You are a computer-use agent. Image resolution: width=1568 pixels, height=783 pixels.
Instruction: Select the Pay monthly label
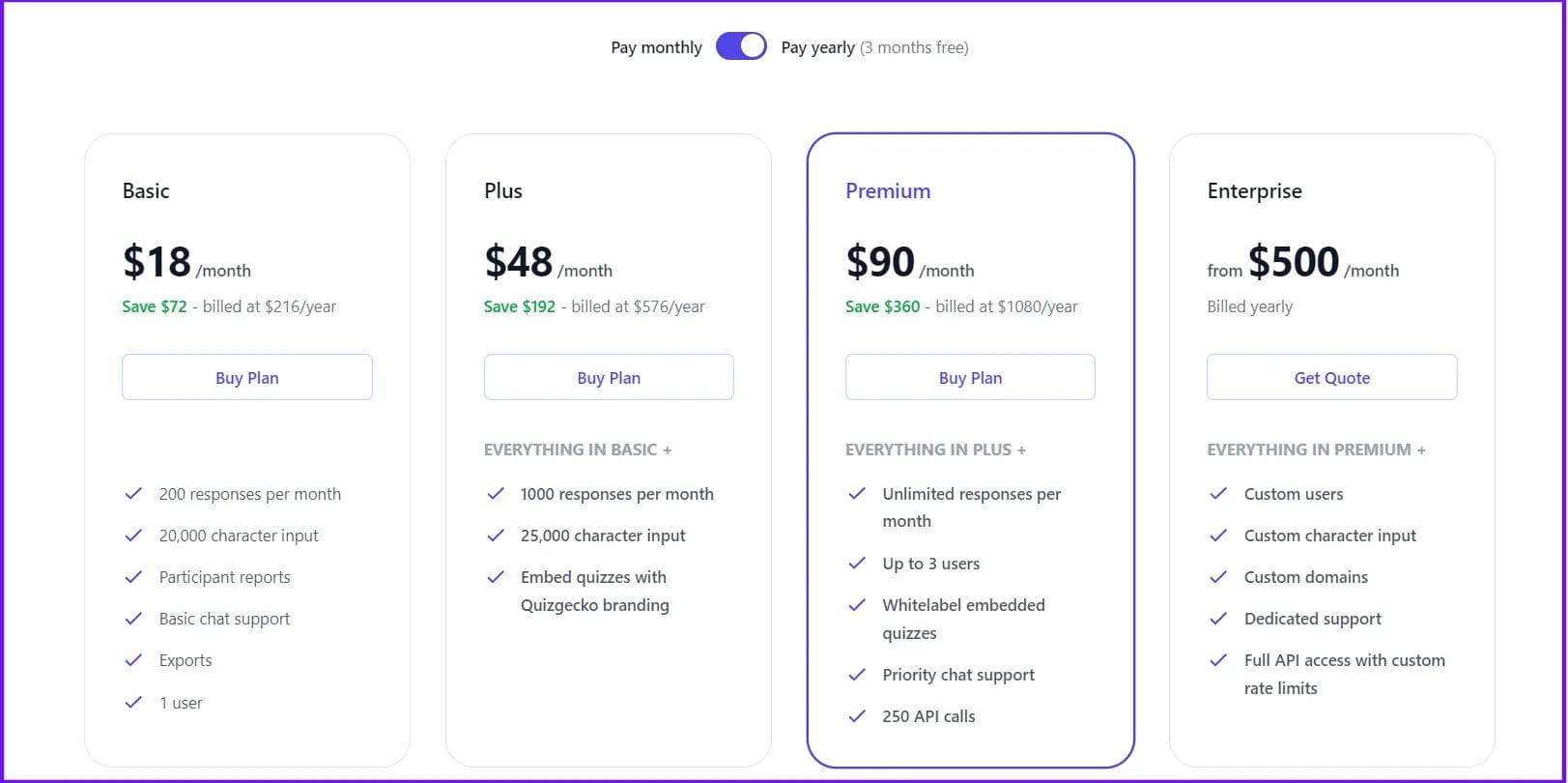656,47
